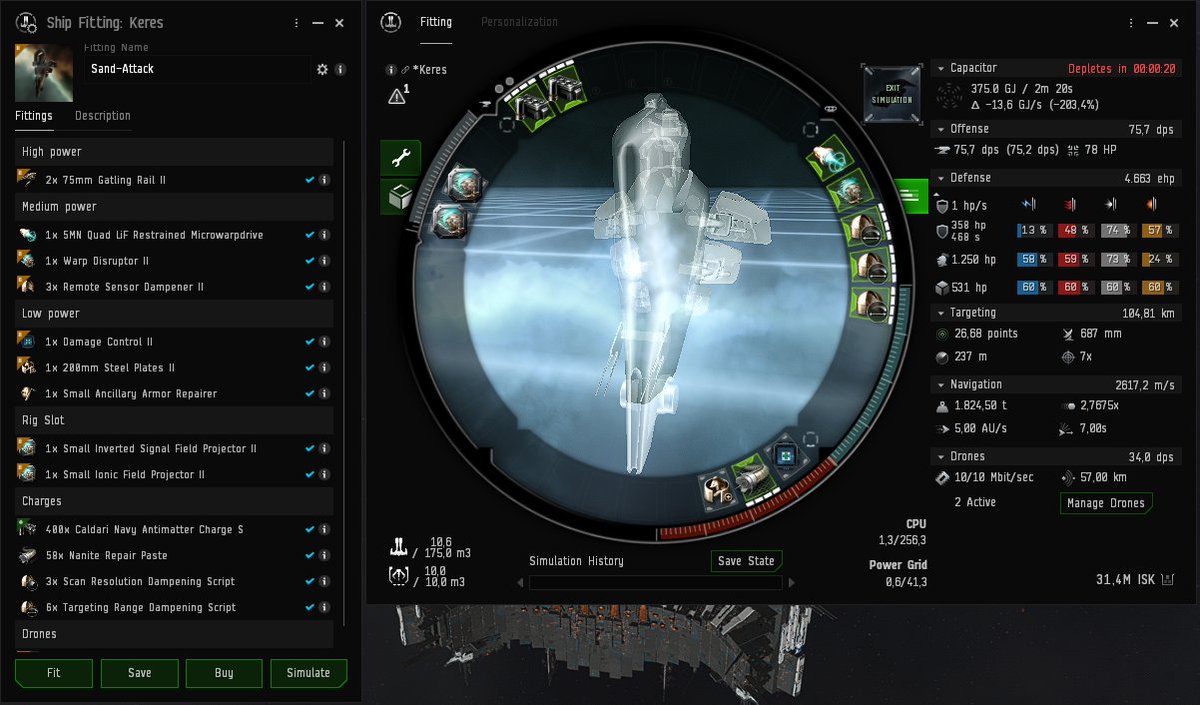Click checkmark for 200mm Steel Plates II

310,368
